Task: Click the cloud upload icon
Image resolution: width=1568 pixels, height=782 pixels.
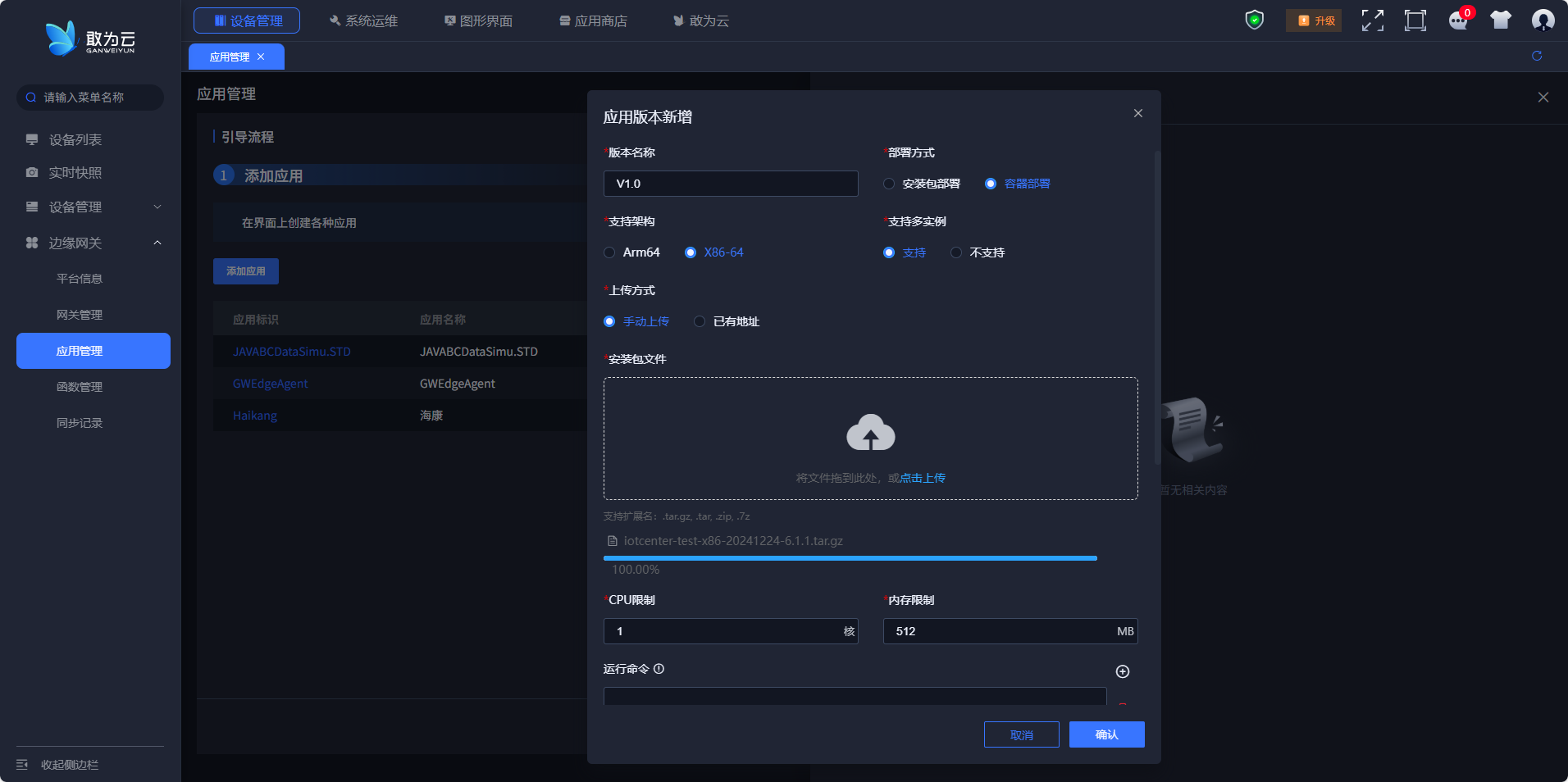Action: (870, 433)
